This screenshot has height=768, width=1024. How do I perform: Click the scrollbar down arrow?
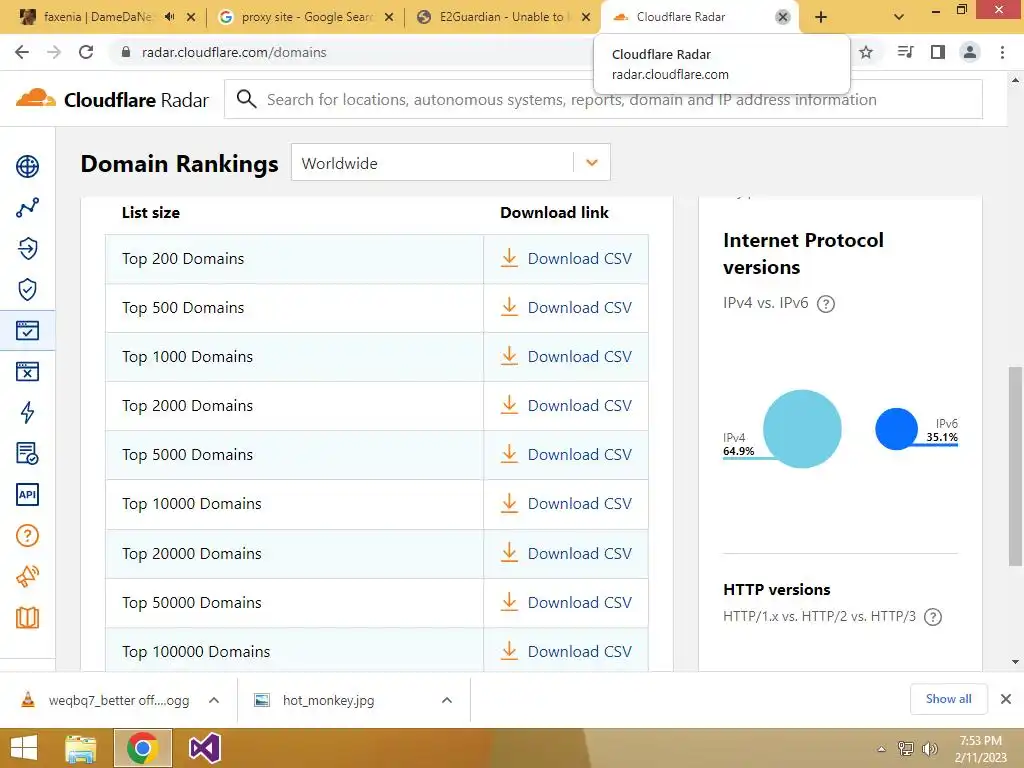pos(1015,662)
